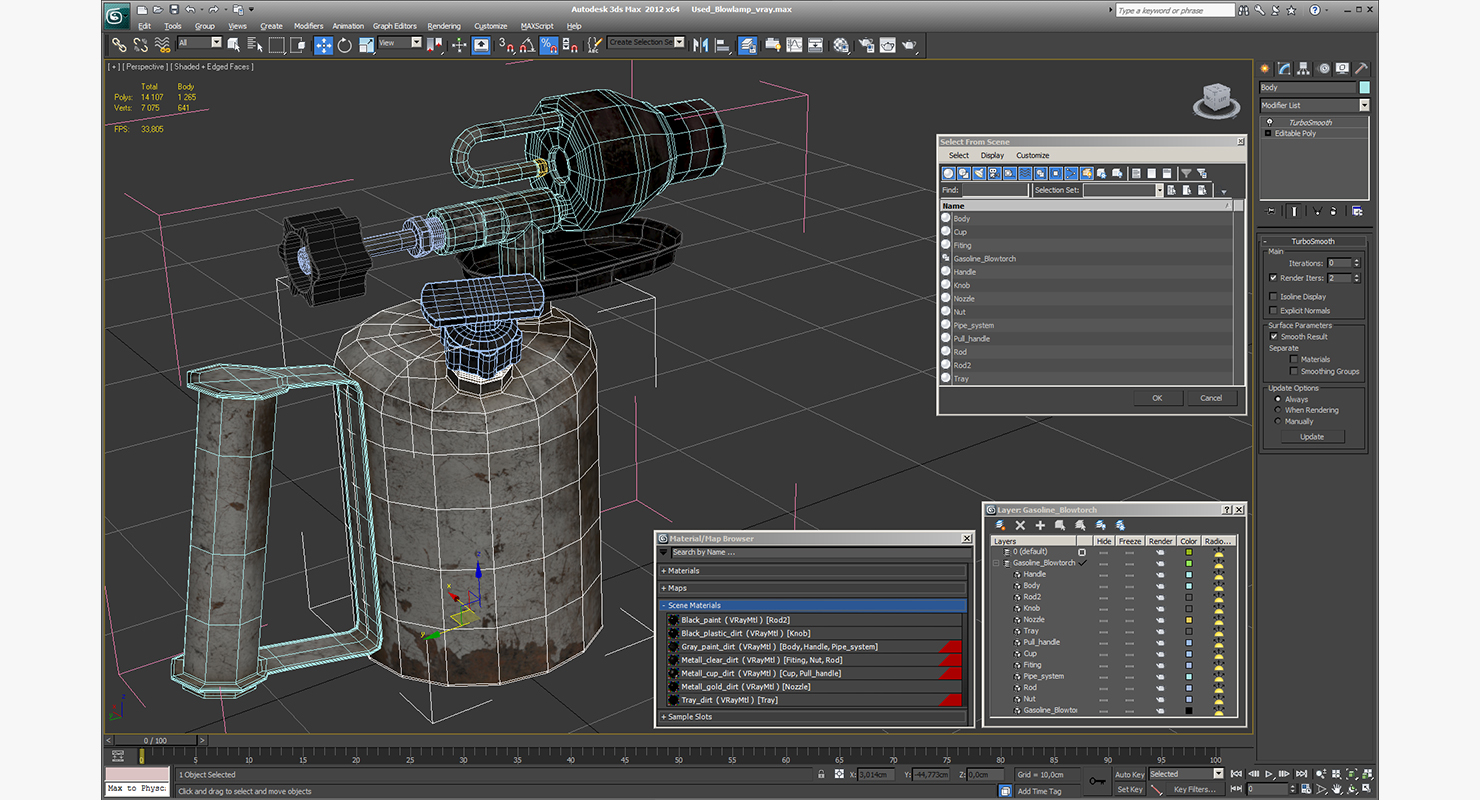
Task: Toggle the Angle Snap icon
Action: click(527, 45)
